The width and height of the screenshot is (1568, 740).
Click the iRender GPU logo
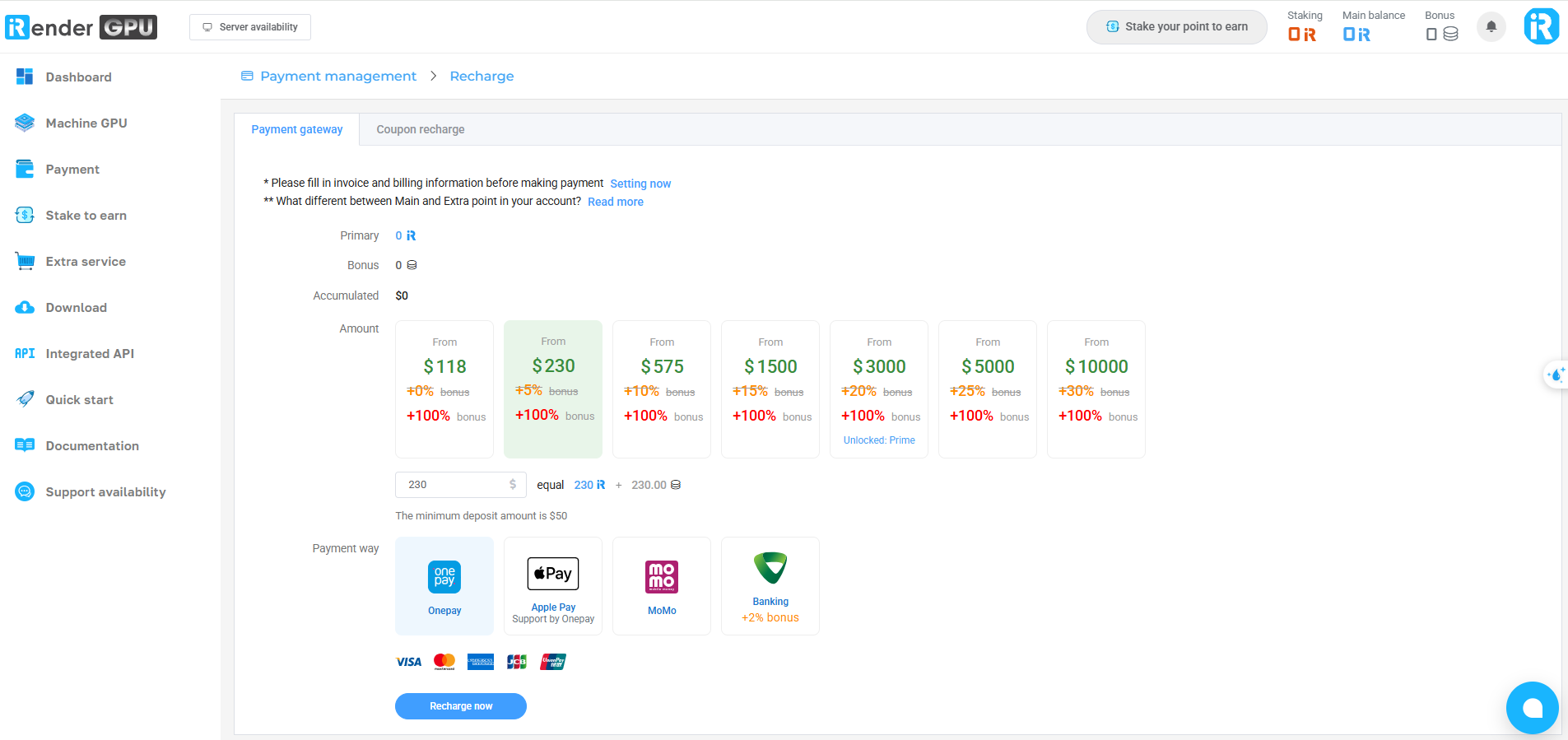pos(81,27)
